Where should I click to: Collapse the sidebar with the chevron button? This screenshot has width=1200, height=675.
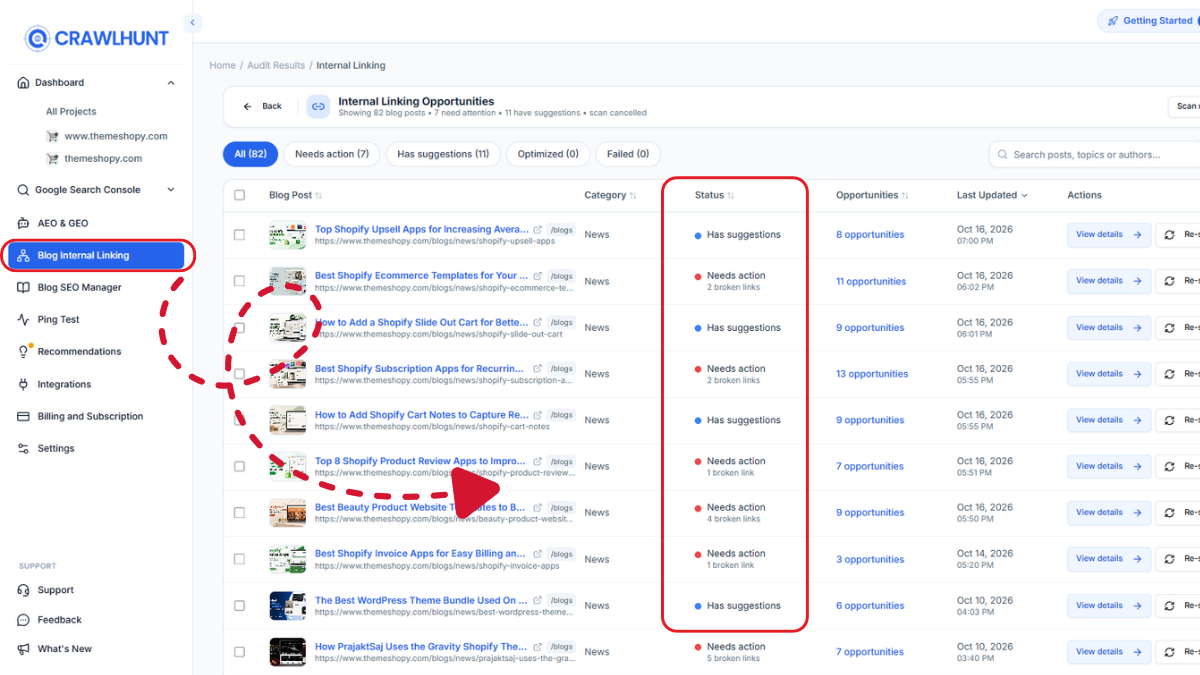193,22
